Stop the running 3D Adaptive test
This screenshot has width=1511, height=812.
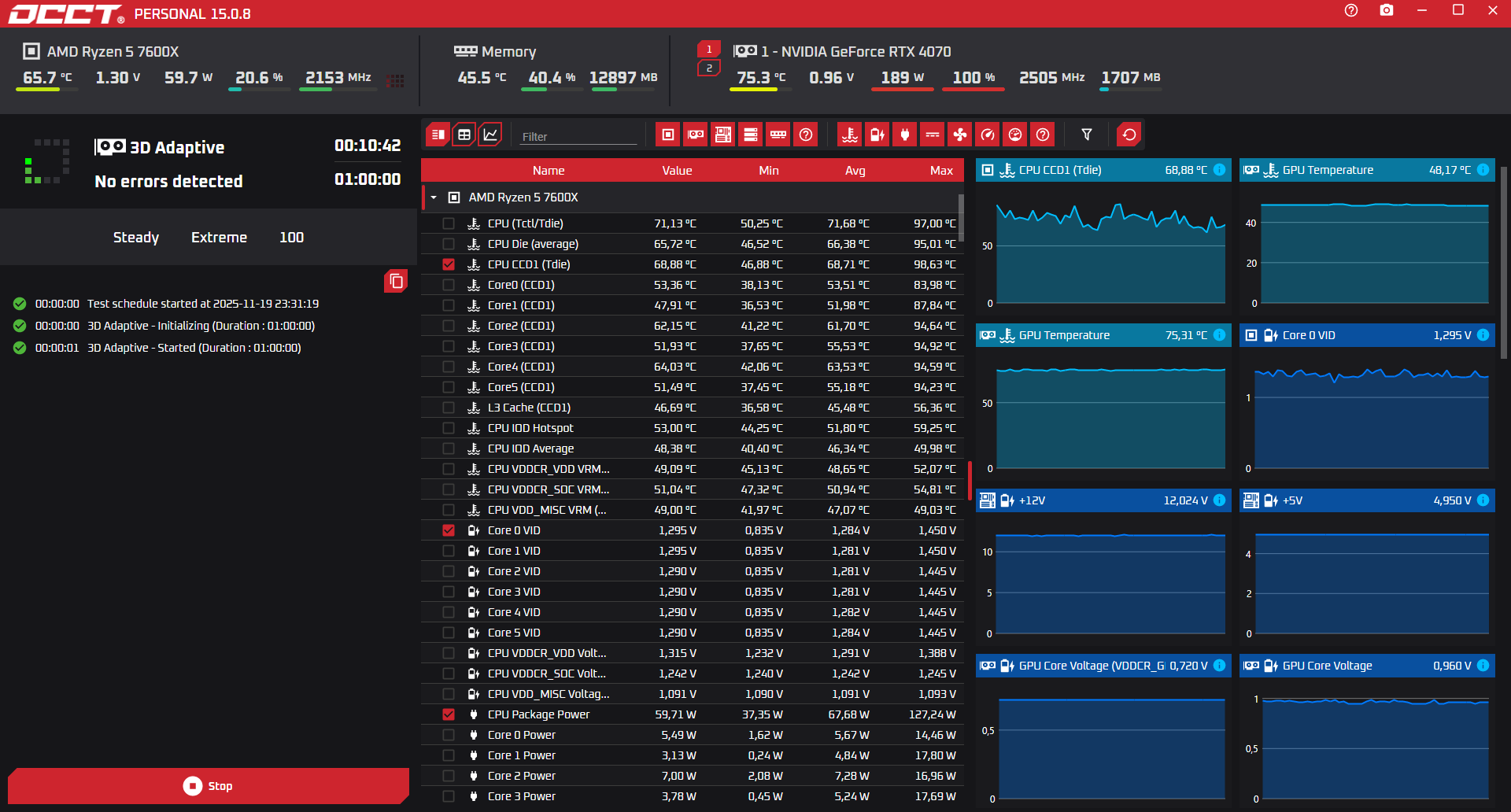(x=209, y=786)
